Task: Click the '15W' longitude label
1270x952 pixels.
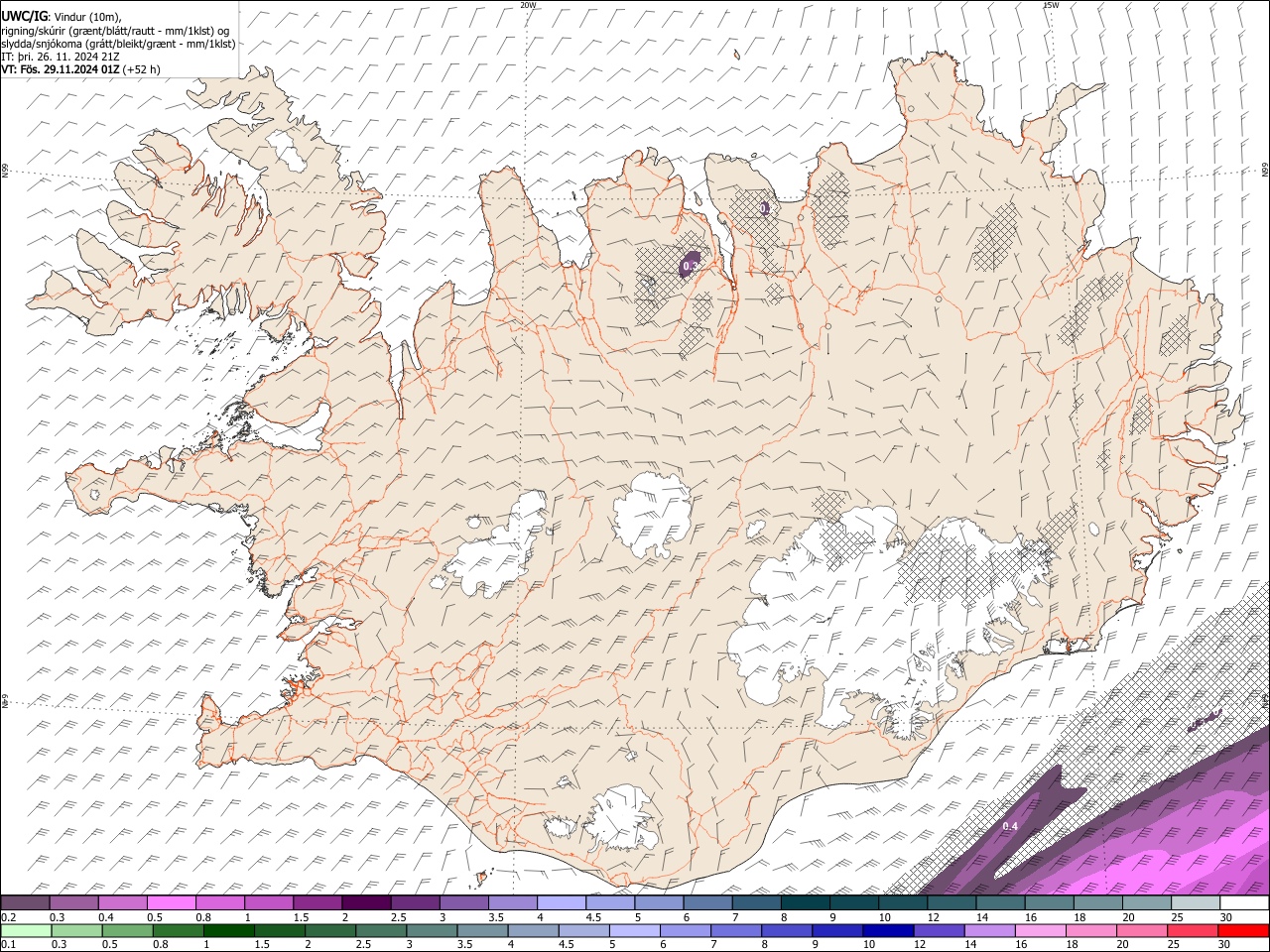Action: click(x=1050, y=5)
